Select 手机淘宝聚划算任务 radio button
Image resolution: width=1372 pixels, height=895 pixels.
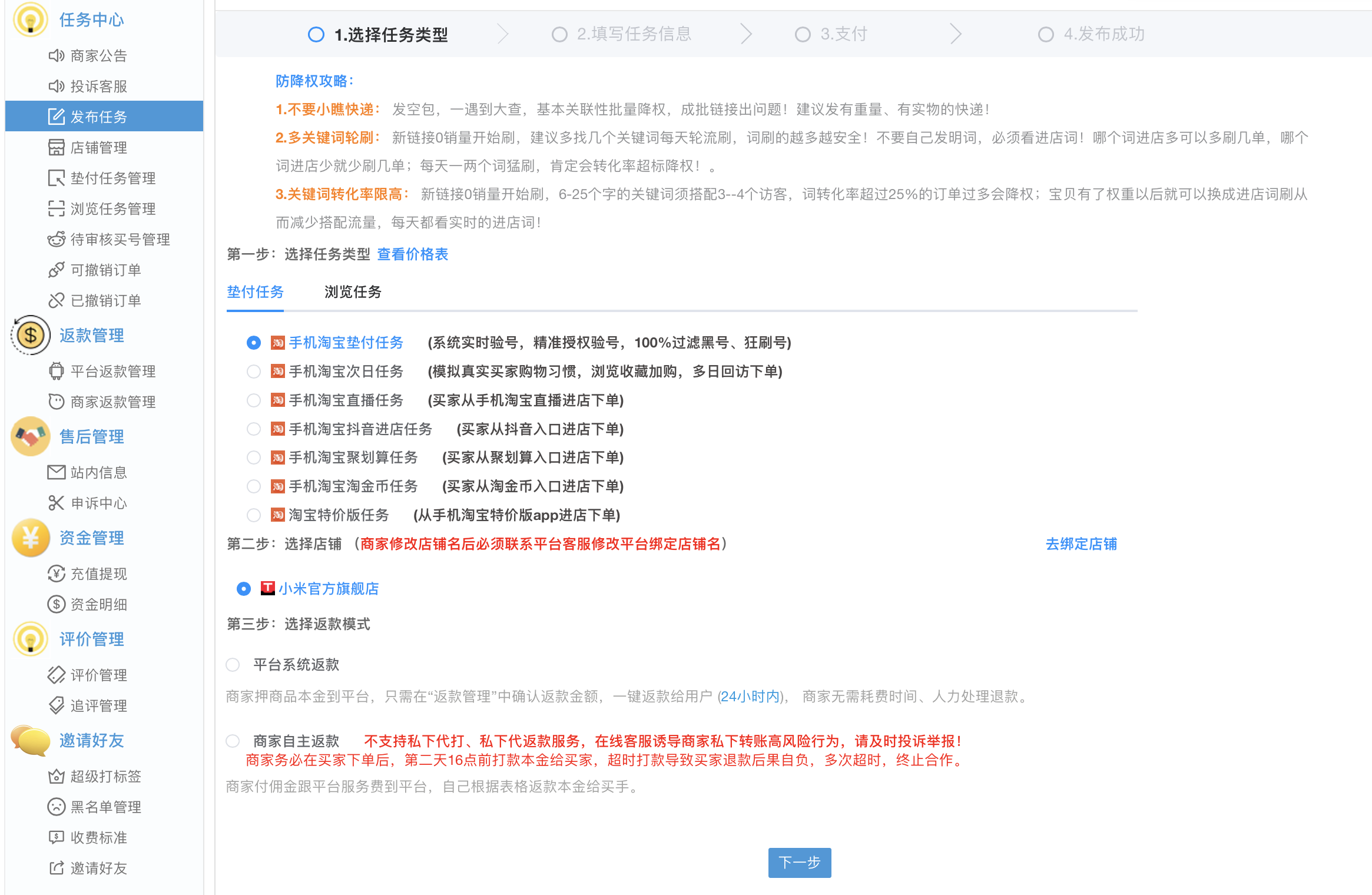click(x=254, y=458)
